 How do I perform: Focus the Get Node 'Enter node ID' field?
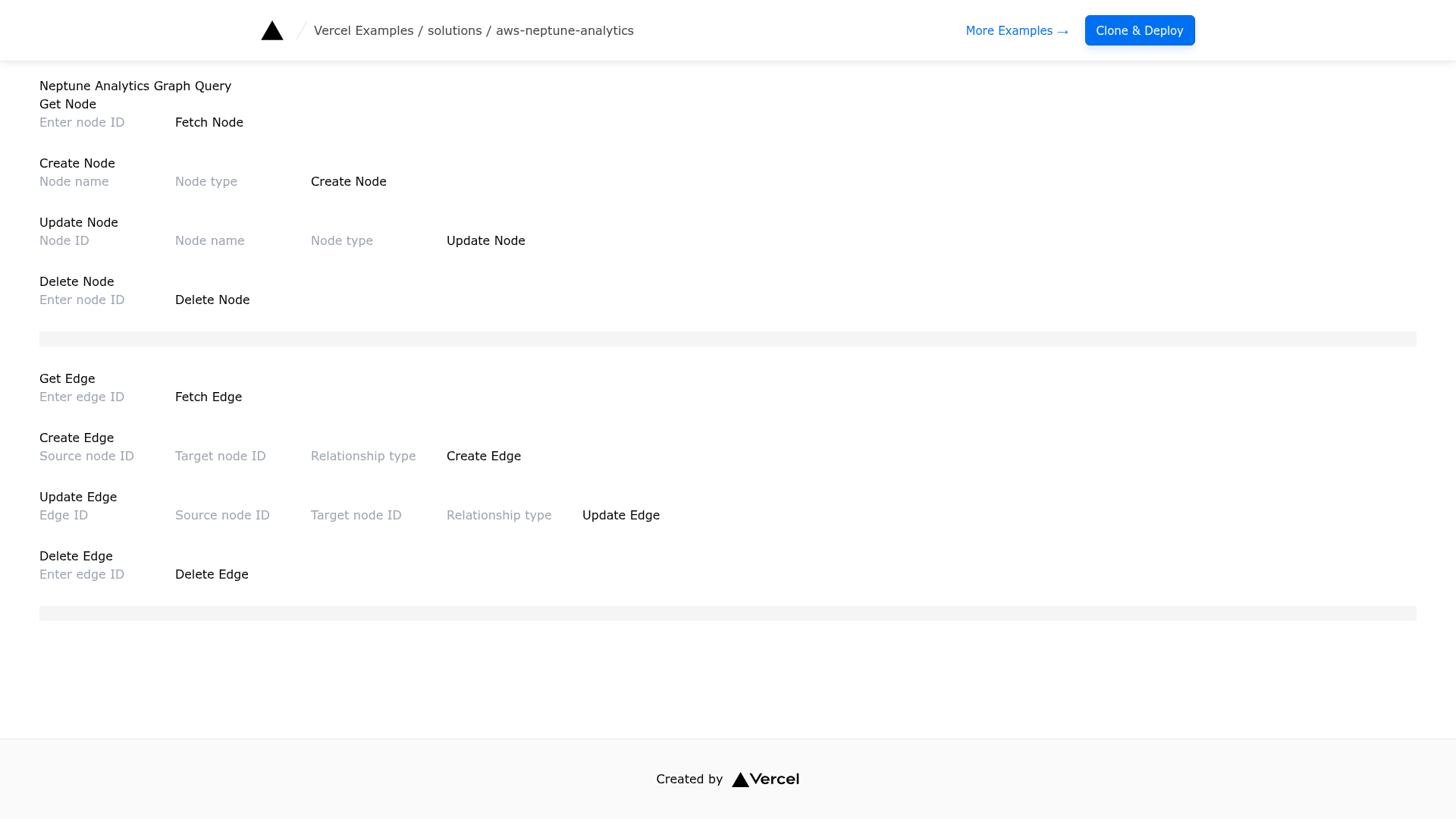[107, 122]
